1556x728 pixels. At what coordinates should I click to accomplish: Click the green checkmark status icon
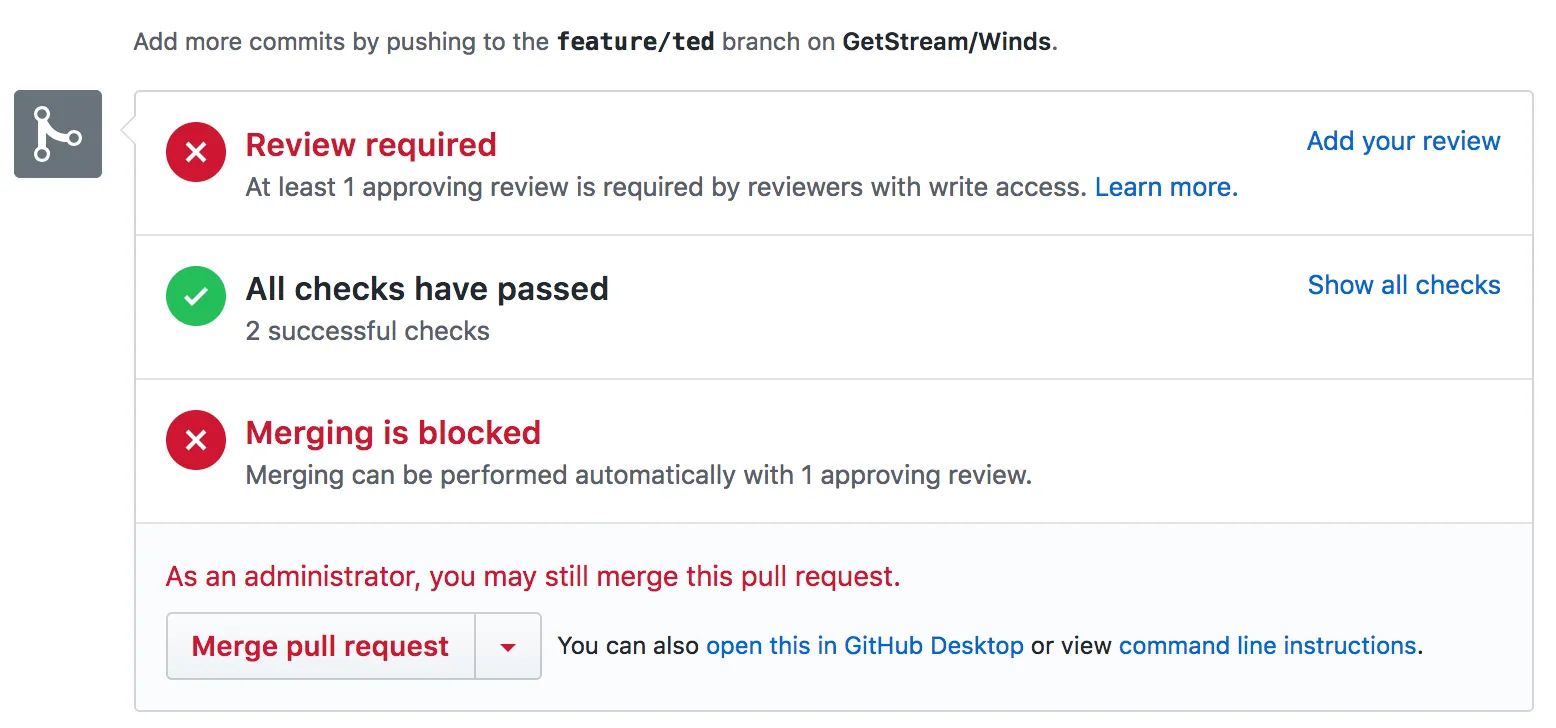click(x=196, y=296)
